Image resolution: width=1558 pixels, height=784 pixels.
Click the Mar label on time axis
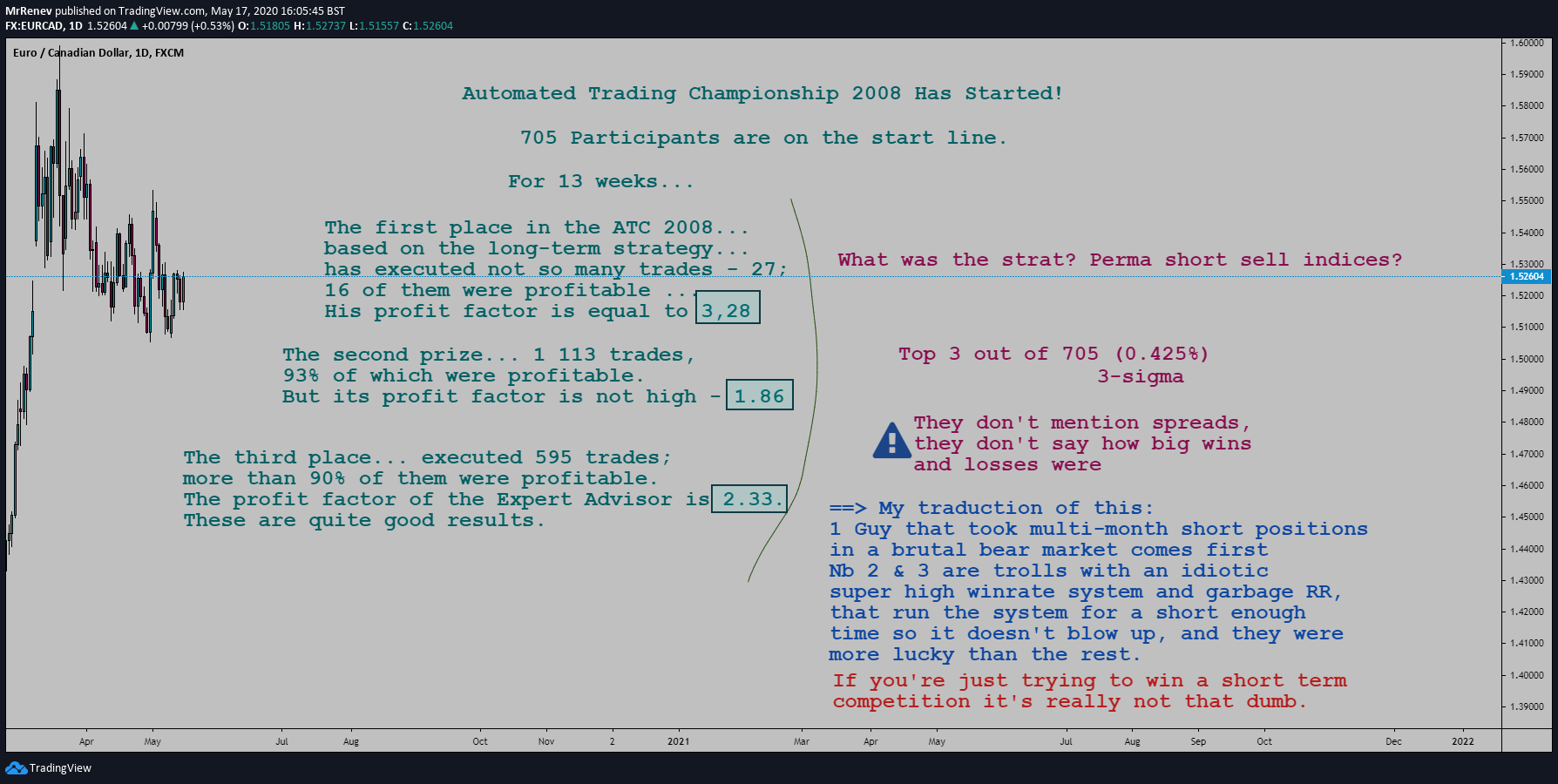point(802,741)
